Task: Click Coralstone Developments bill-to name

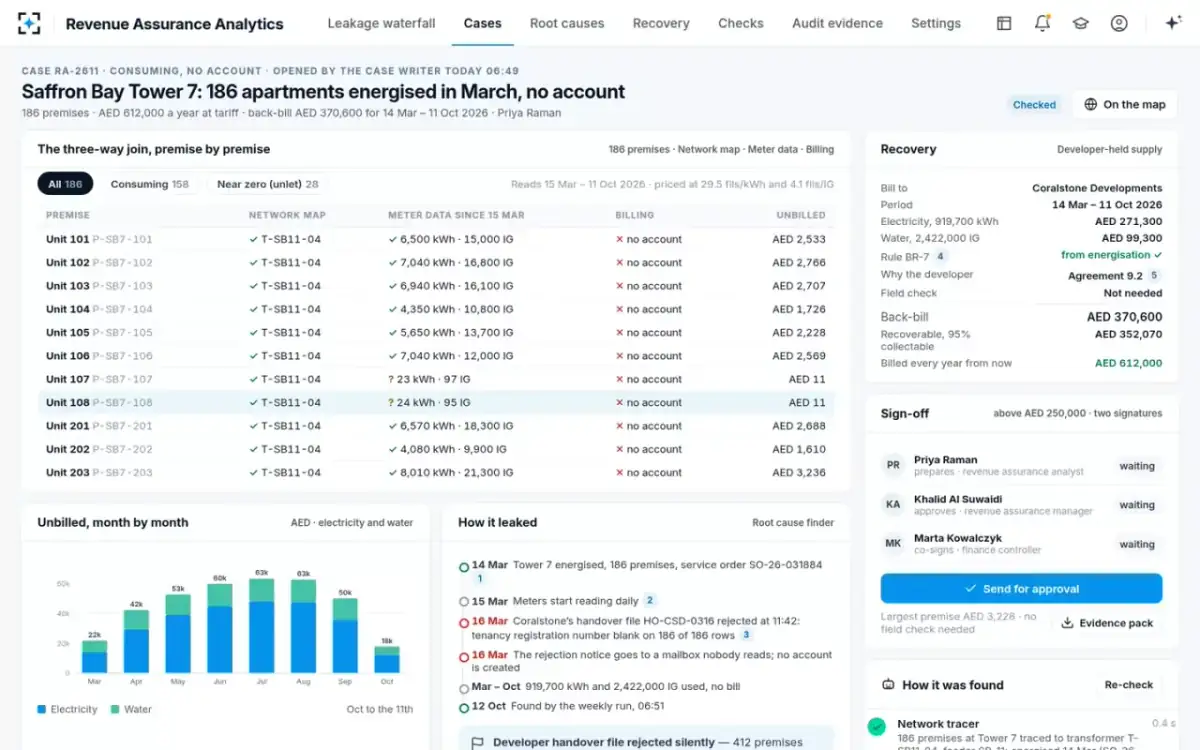Action: pos(1097,188)
